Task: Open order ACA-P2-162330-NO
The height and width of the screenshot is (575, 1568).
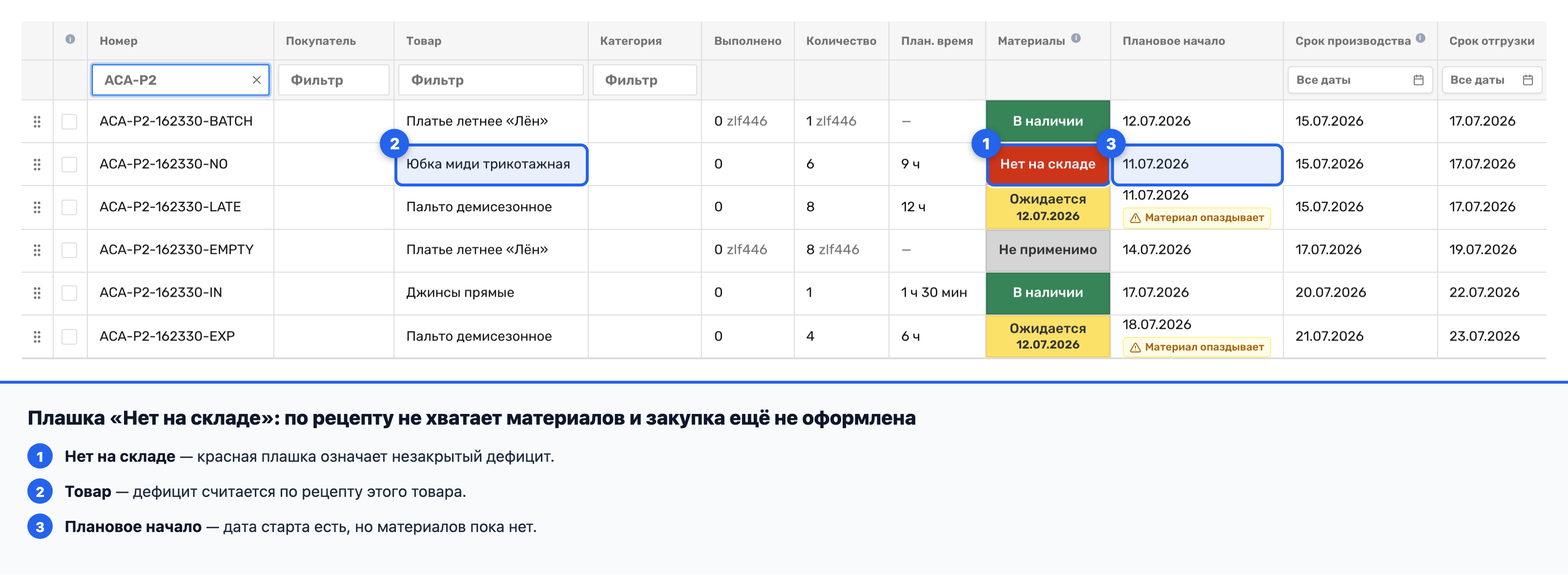Action: 163,164
